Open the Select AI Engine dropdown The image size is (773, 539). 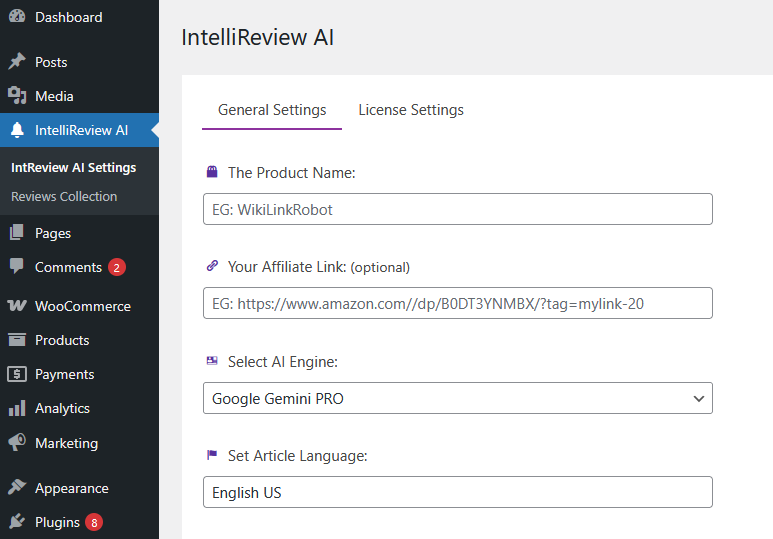[x=457, y=399]
